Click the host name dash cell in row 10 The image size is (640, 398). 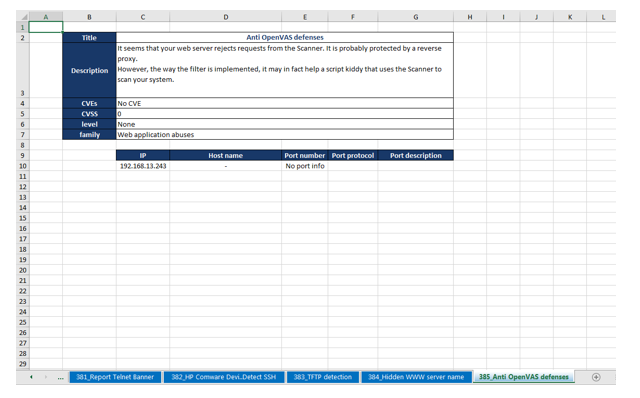(x=225, y=166)
